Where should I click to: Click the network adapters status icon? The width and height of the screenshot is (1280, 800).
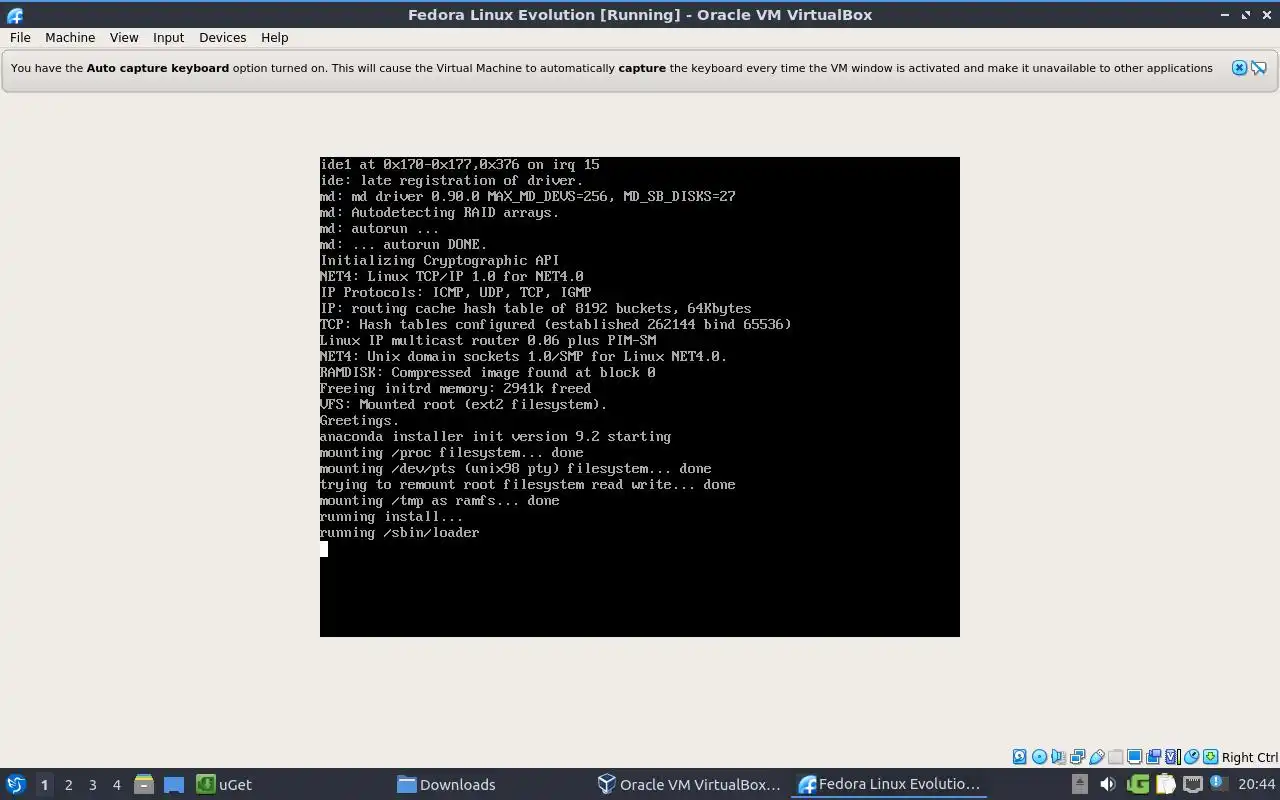(x=1077, y=757)
